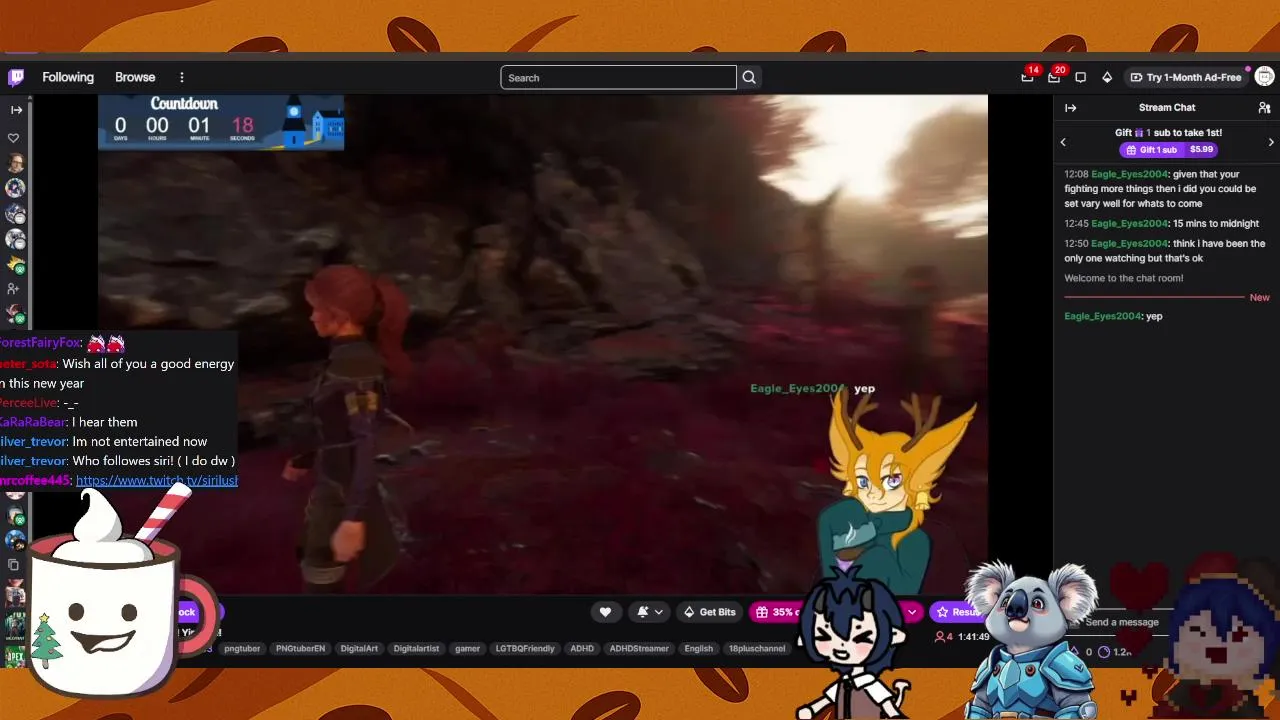Select the 18pluschannel tag
The height and width of the screenshot is (720, 1280).
[x=757, y=648]
